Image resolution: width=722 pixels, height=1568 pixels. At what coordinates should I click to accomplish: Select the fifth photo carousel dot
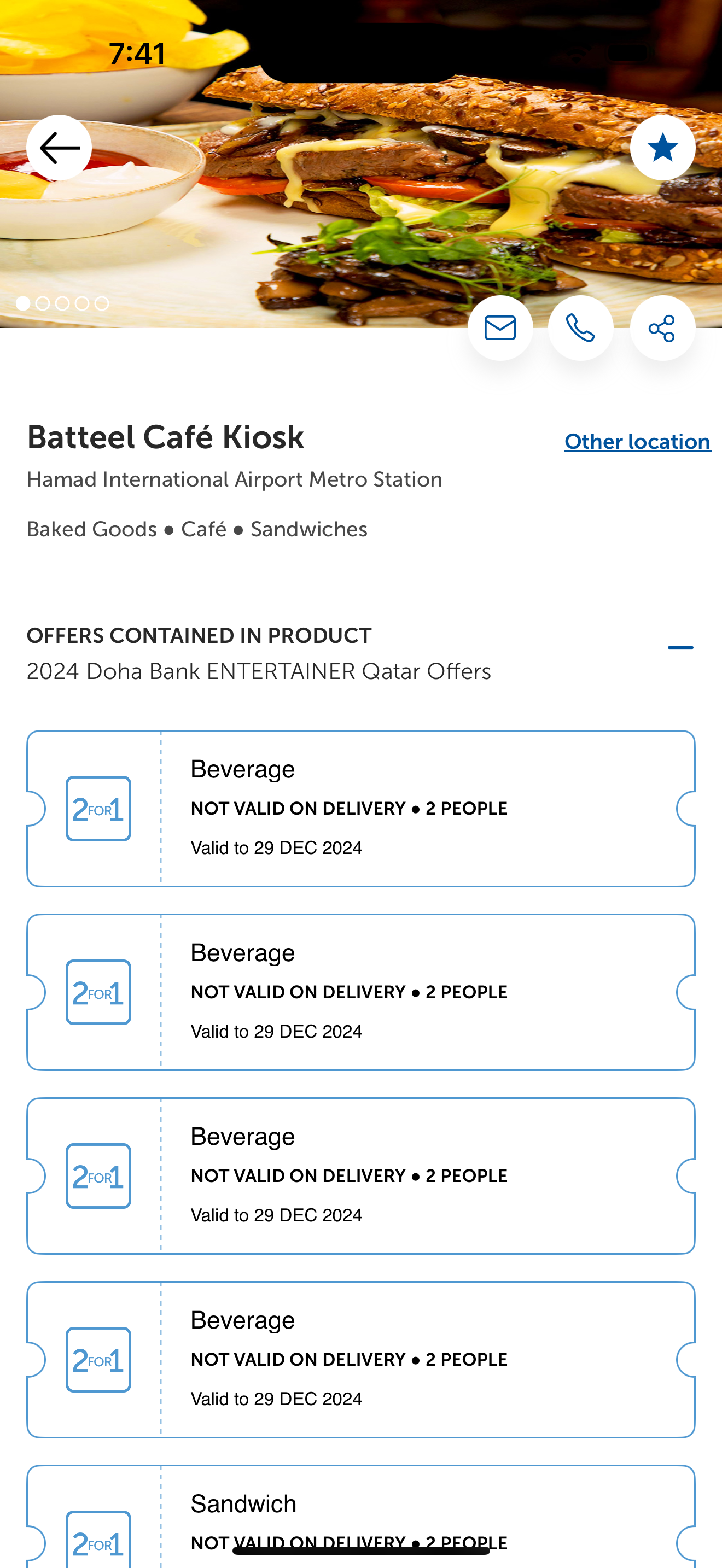102,303
